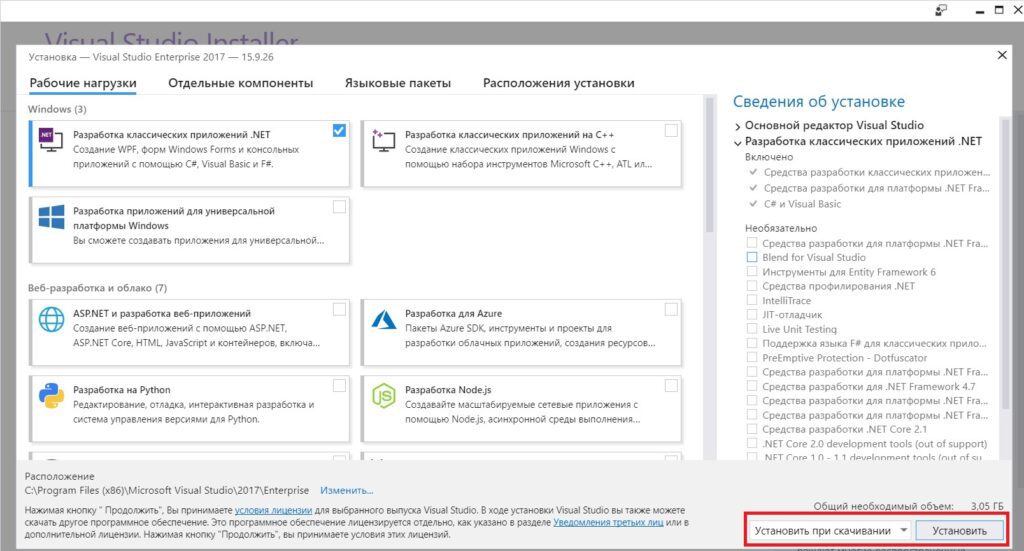Expand Основной редактор Visual Studio section
1024x551 pixels.
click(x=737, y=126)
